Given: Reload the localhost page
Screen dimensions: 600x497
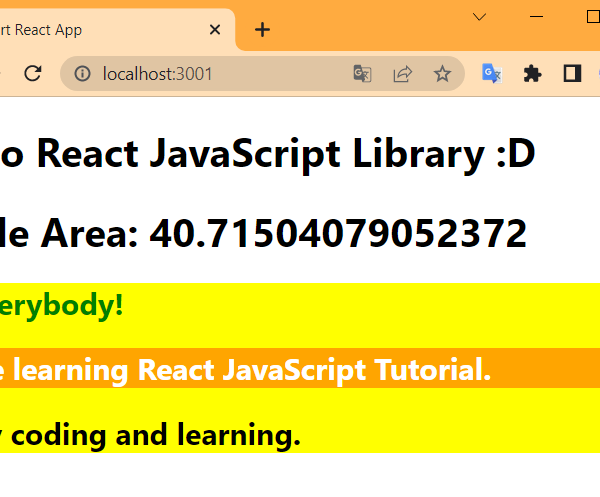Looking at the screenshot, I should point(32,74).
